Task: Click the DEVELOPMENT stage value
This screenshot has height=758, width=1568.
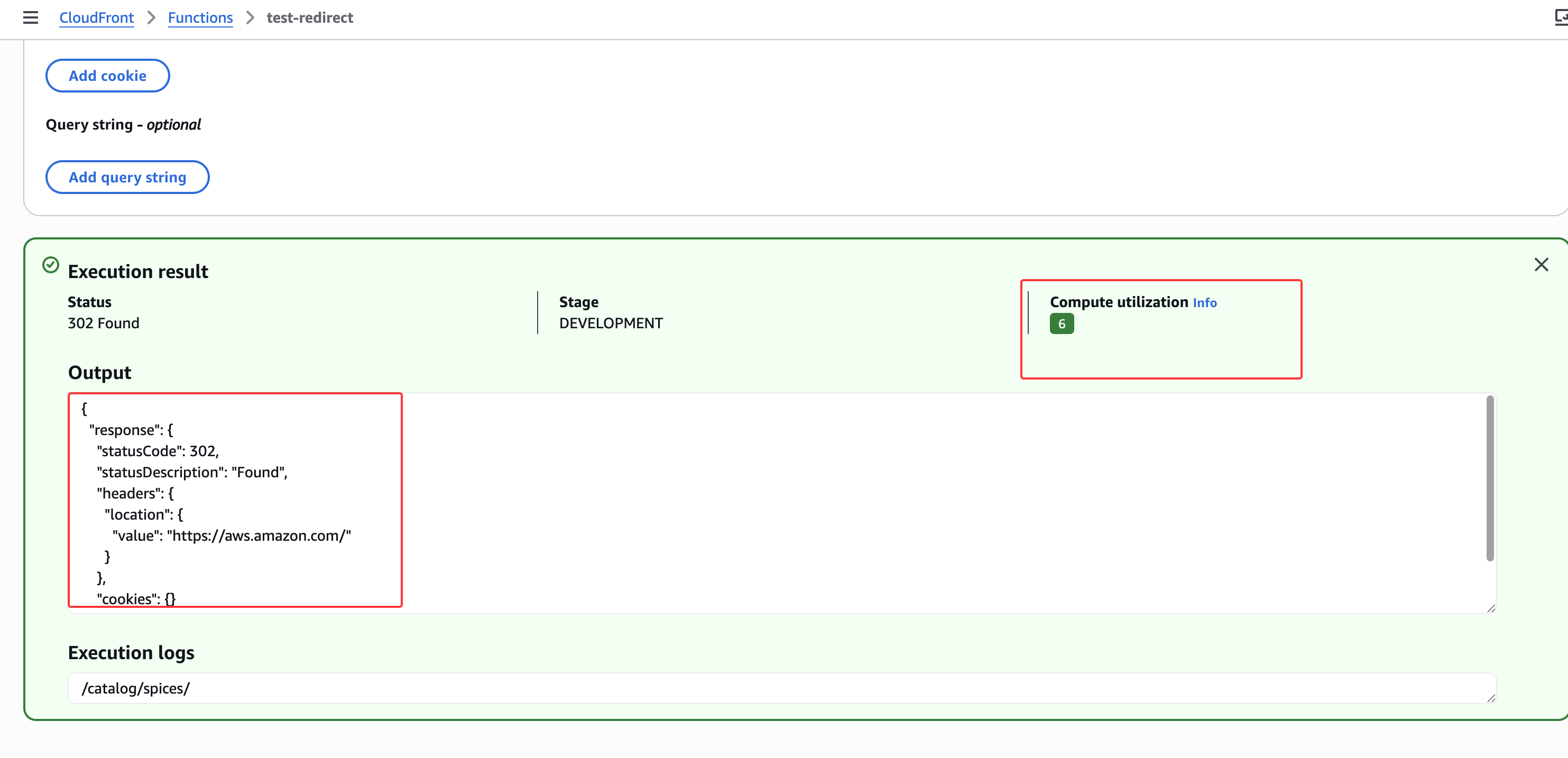Action: click(611, 323)
